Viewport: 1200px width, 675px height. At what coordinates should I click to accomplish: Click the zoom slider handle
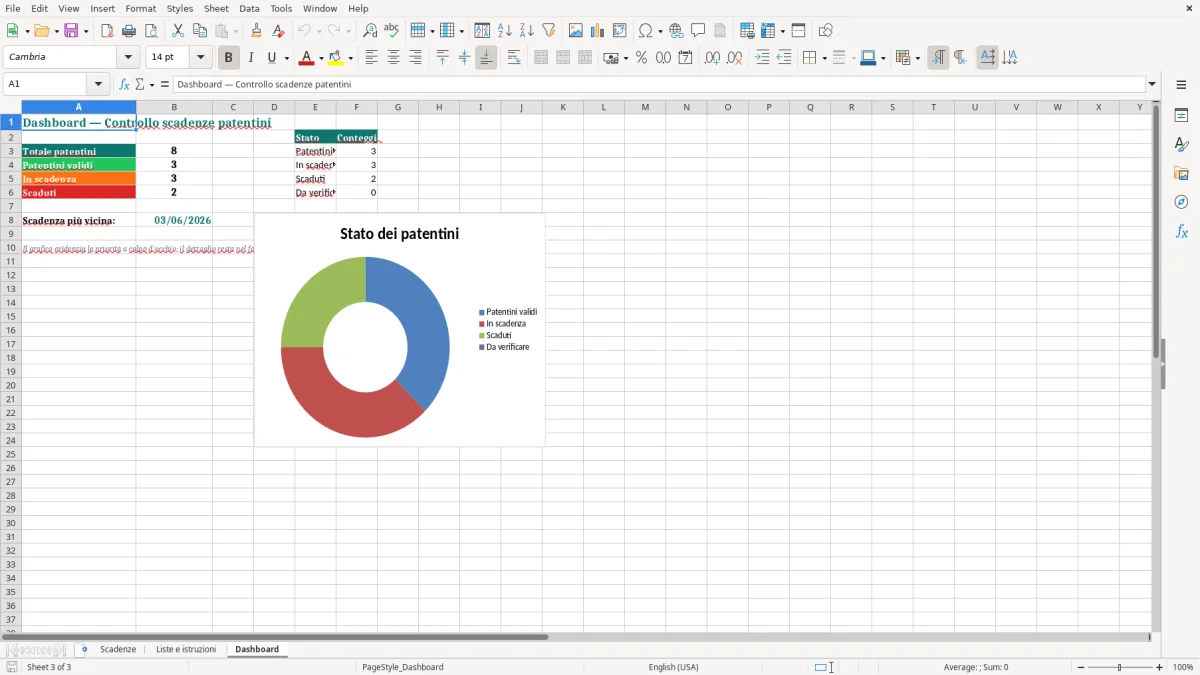click(x=1120, y=667)
